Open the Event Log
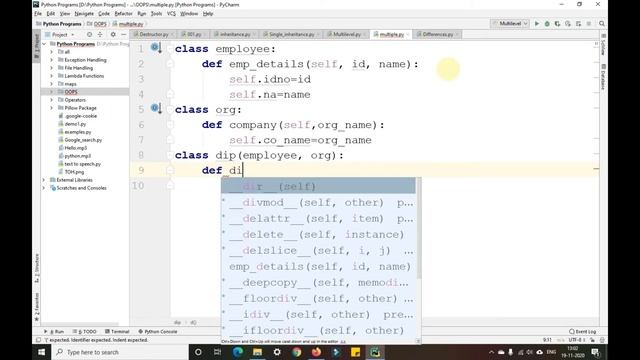Screen dimensions: 640x360 pyautogui.click(x=583, y=331)
